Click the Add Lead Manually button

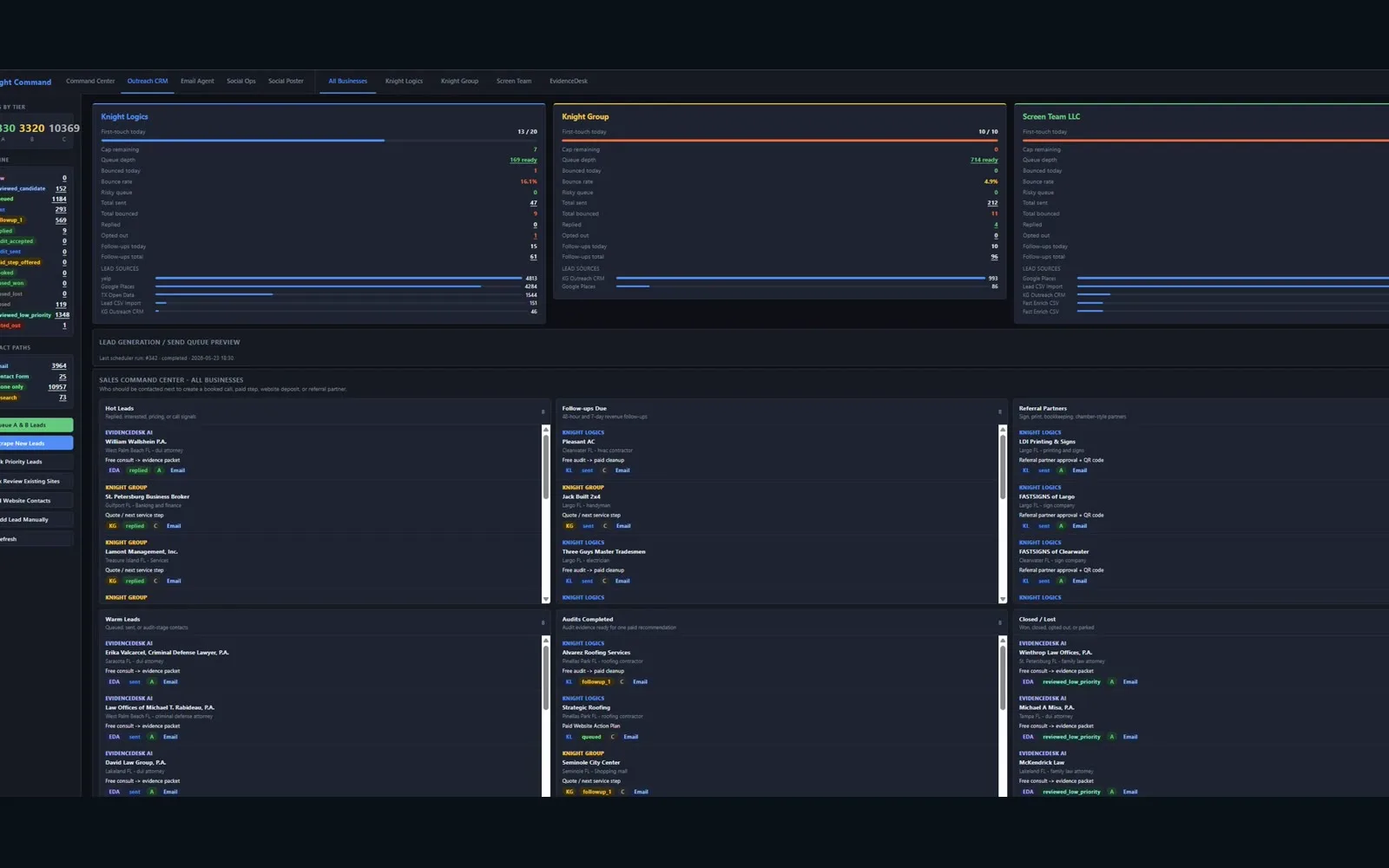point(36,520)
